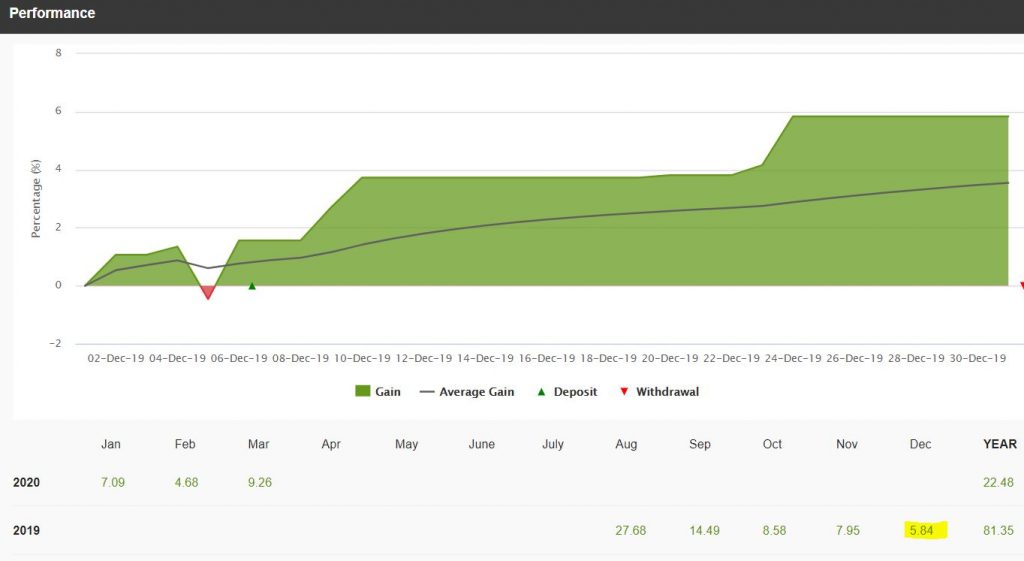Select the green deposit marker on chart baseline
The height and width of the screenshot is (561, 1024).
252,286
